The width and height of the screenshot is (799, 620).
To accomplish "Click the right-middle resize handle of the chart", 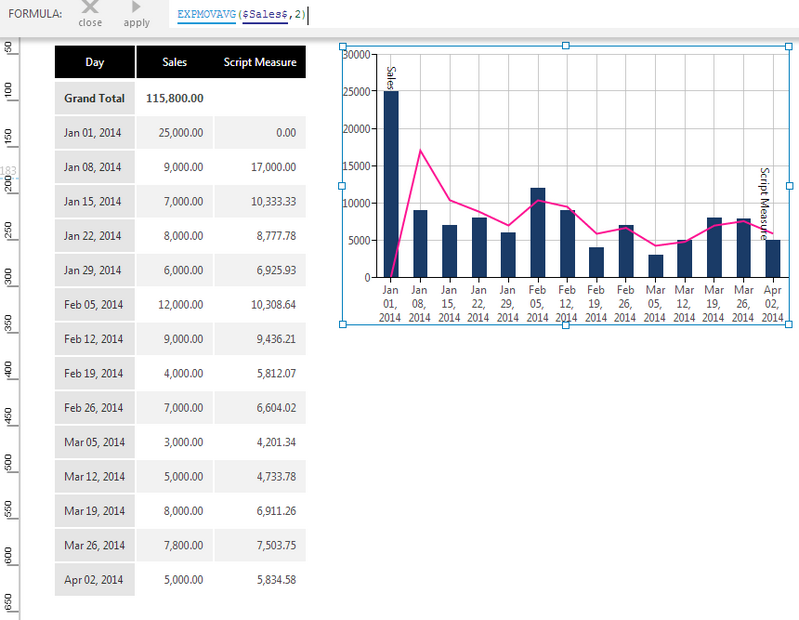I will pyautogui.click(x=789, y=186).
